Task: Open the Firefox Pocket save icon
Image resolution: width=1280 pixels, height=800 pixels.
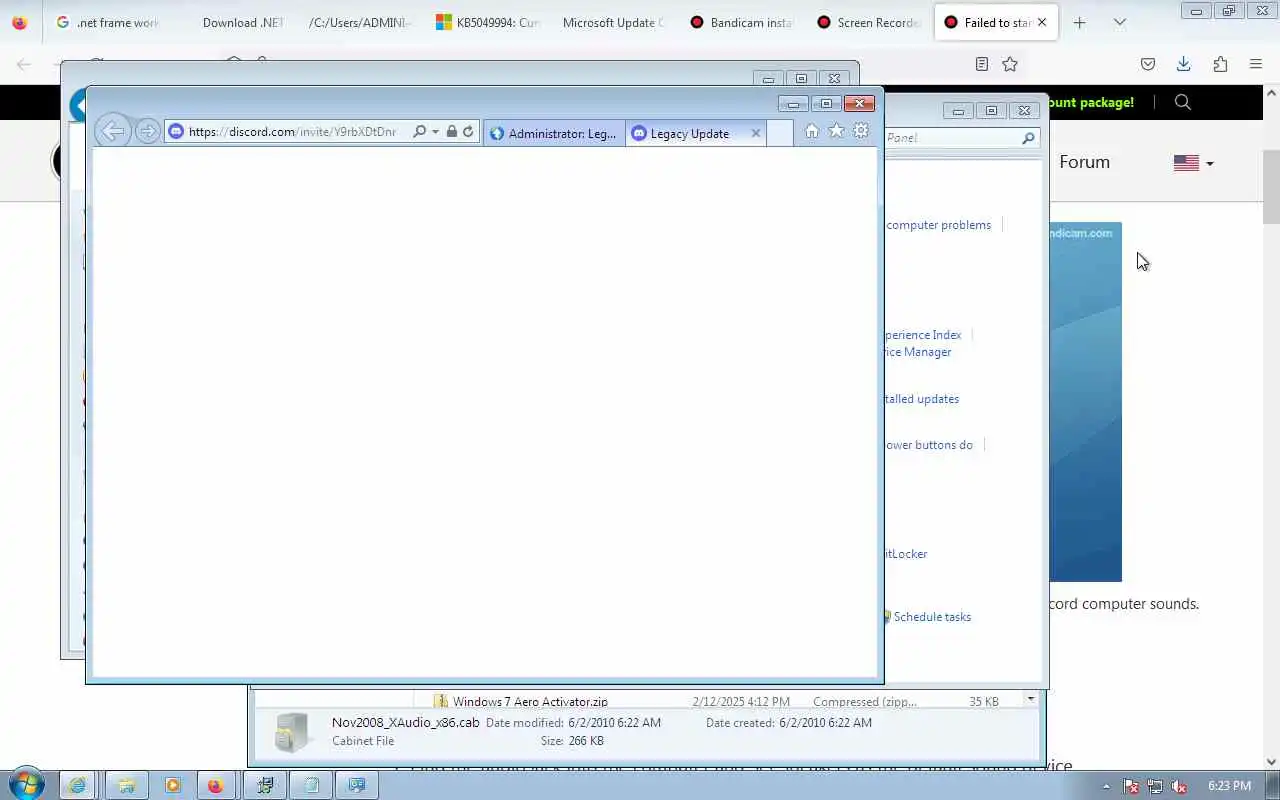Action: (x=1148, y=64)
